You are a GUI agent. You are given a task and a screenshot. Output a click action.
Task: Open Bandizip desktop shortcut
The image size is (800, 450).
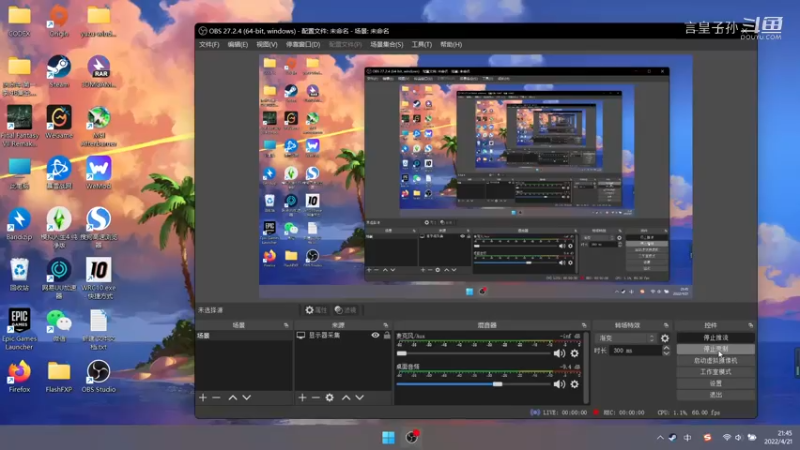coord(19,224)
